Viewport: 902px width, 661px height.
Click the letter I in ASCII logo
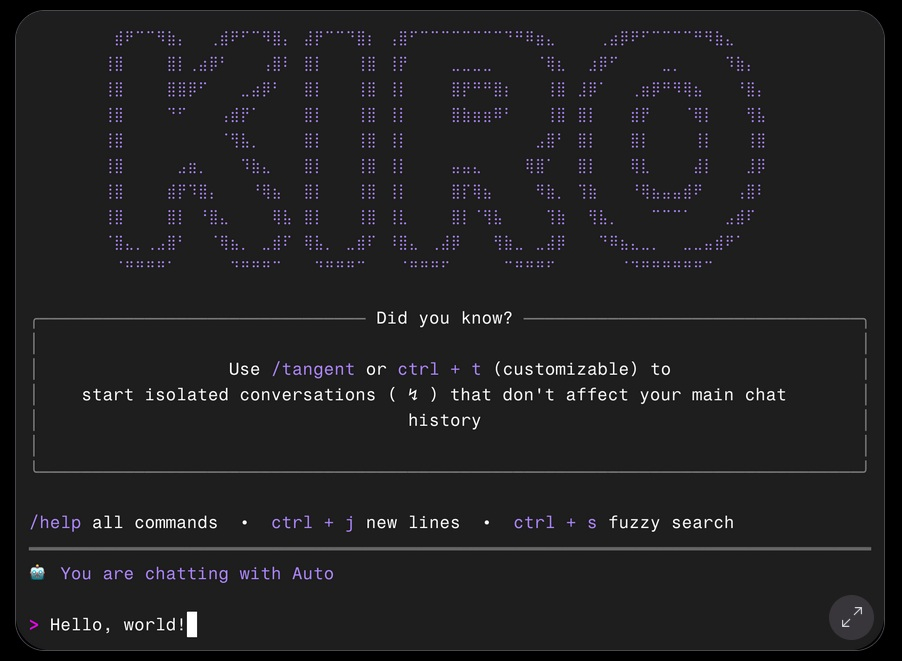pyautogui.click(x=340, y=150)
